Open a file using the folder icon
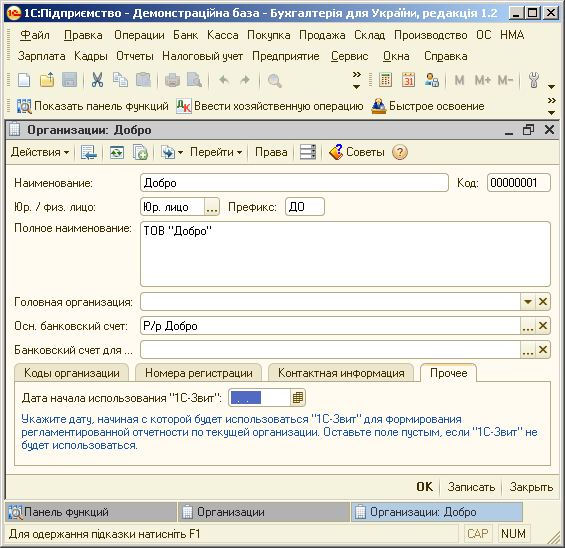This screenshot has height=548, width=565. 47,80
